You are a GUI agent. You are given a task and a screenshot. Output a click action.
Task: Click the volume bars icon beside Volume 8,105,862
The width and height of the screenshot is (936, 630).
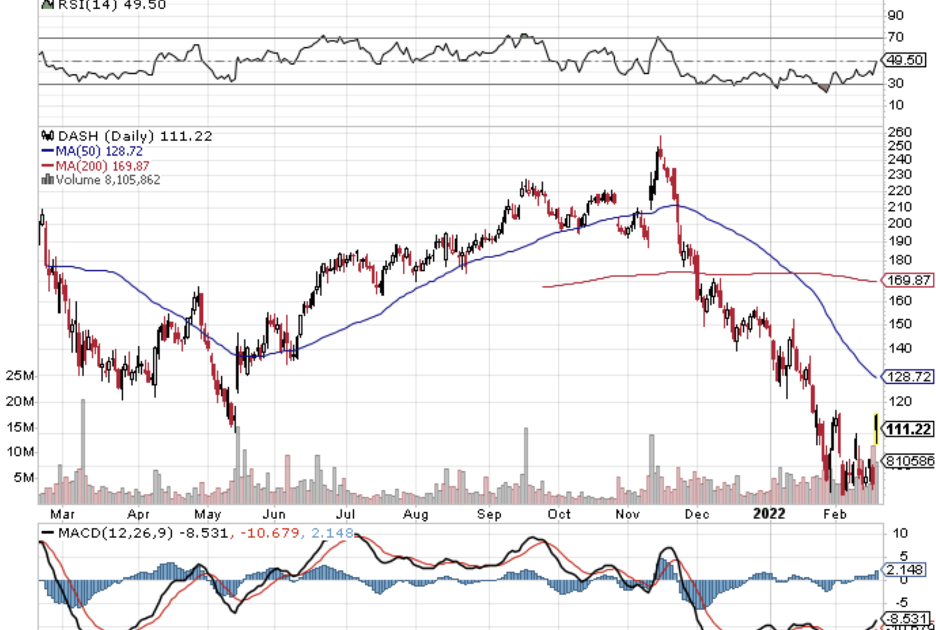48,179
